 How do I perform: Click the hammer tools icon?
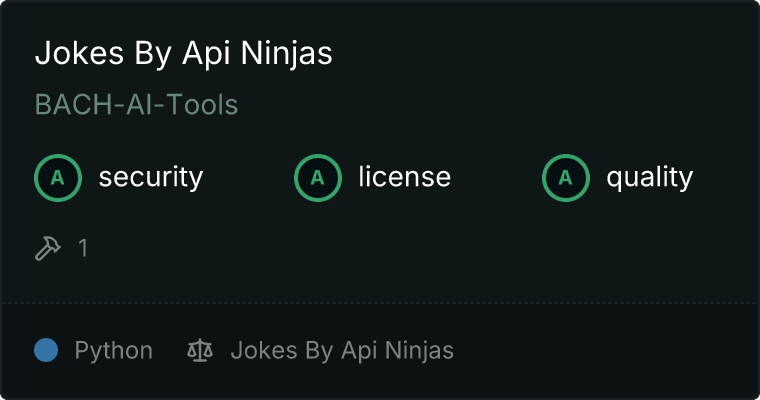[x=47, y=248]
